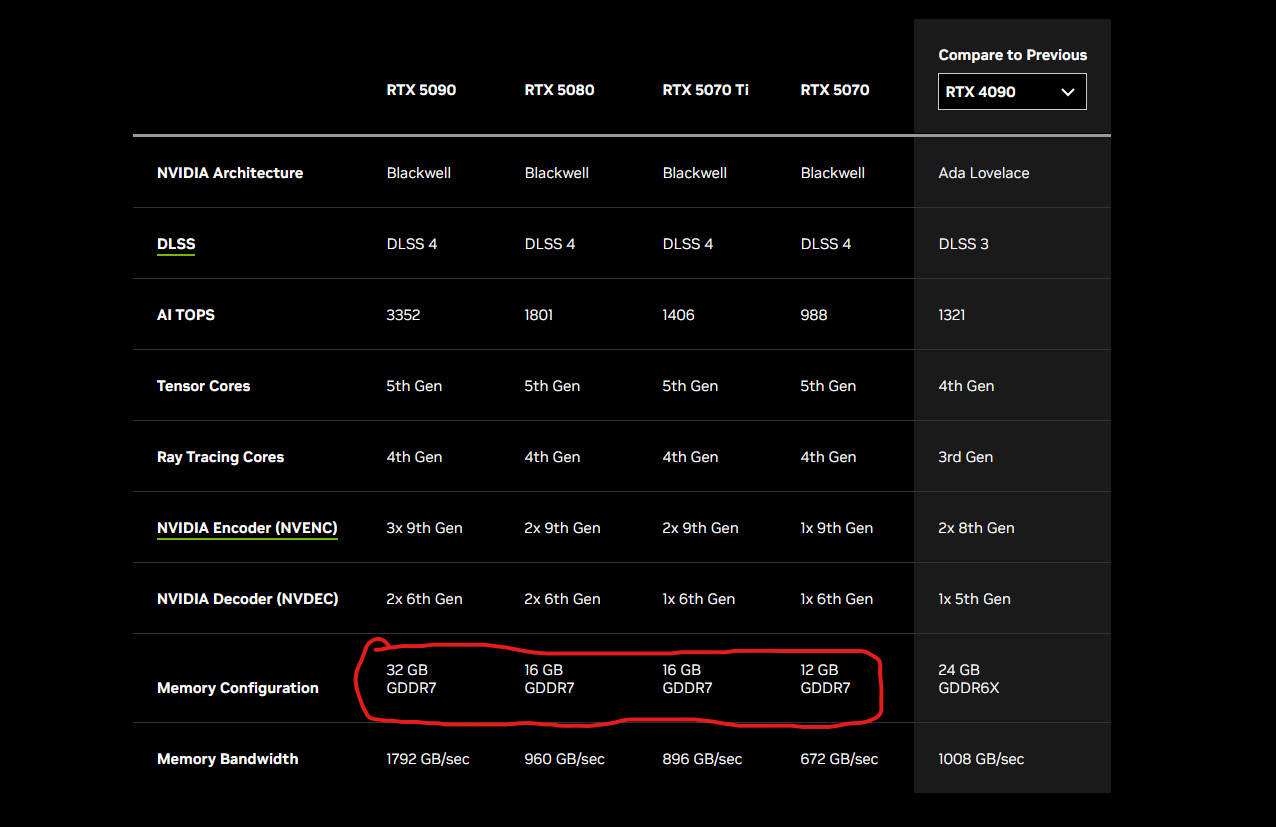Select the Ray Tracing Cores row label
The height and width of the screenshot is (827, 1276).
[x=220, y=457]
